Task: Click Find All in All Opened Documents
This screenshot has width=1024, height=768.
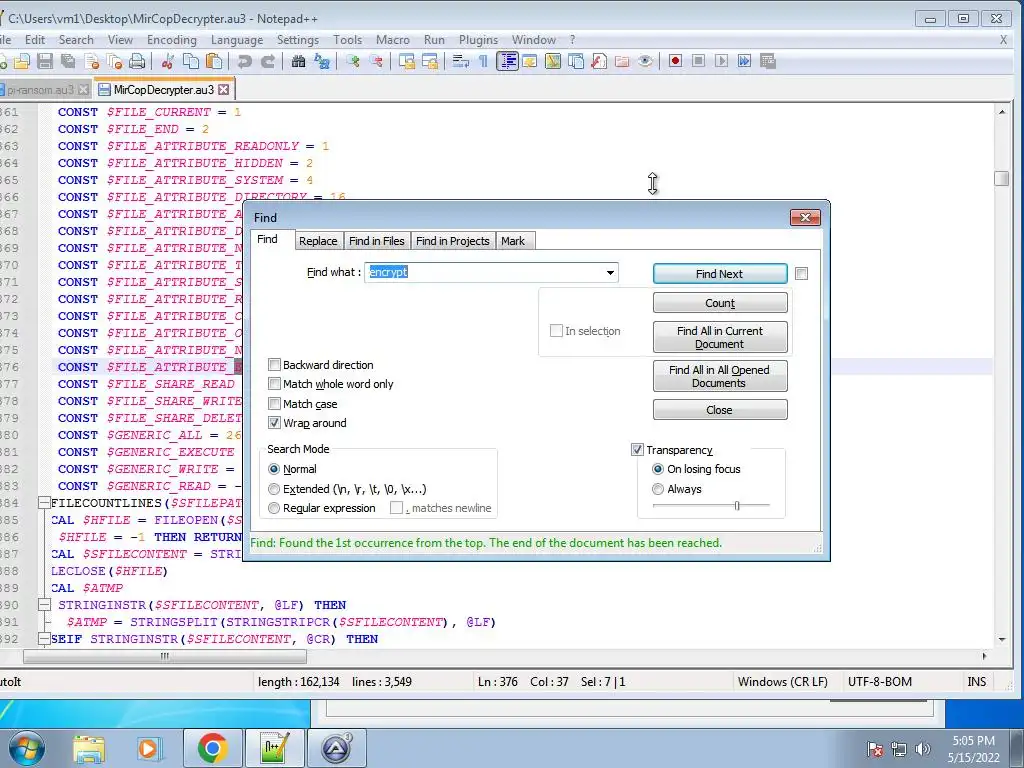Action: click(x=720, y=376)
